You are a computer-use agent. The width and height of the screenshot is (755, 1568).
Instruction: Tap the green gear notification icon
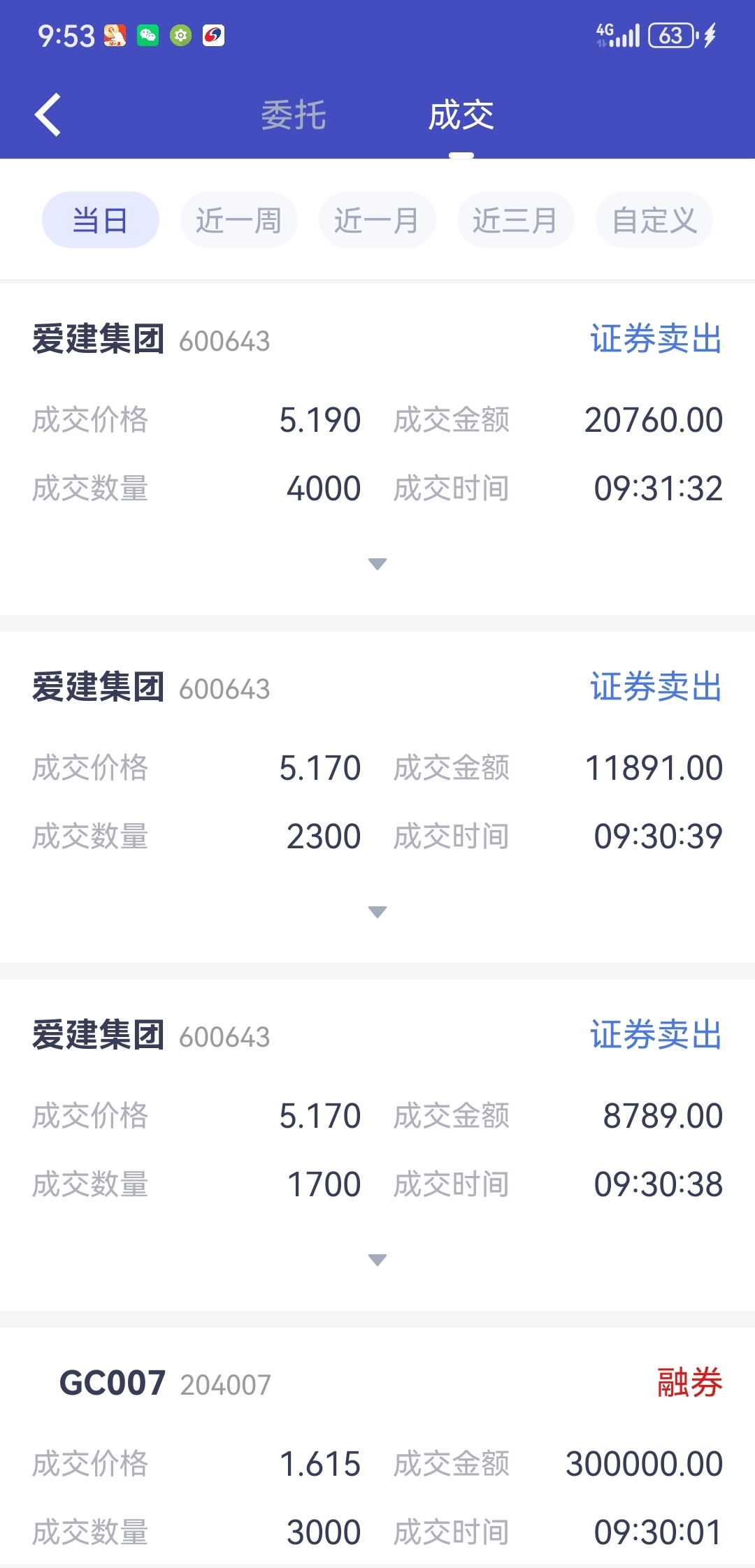click(x=180, y=35)
